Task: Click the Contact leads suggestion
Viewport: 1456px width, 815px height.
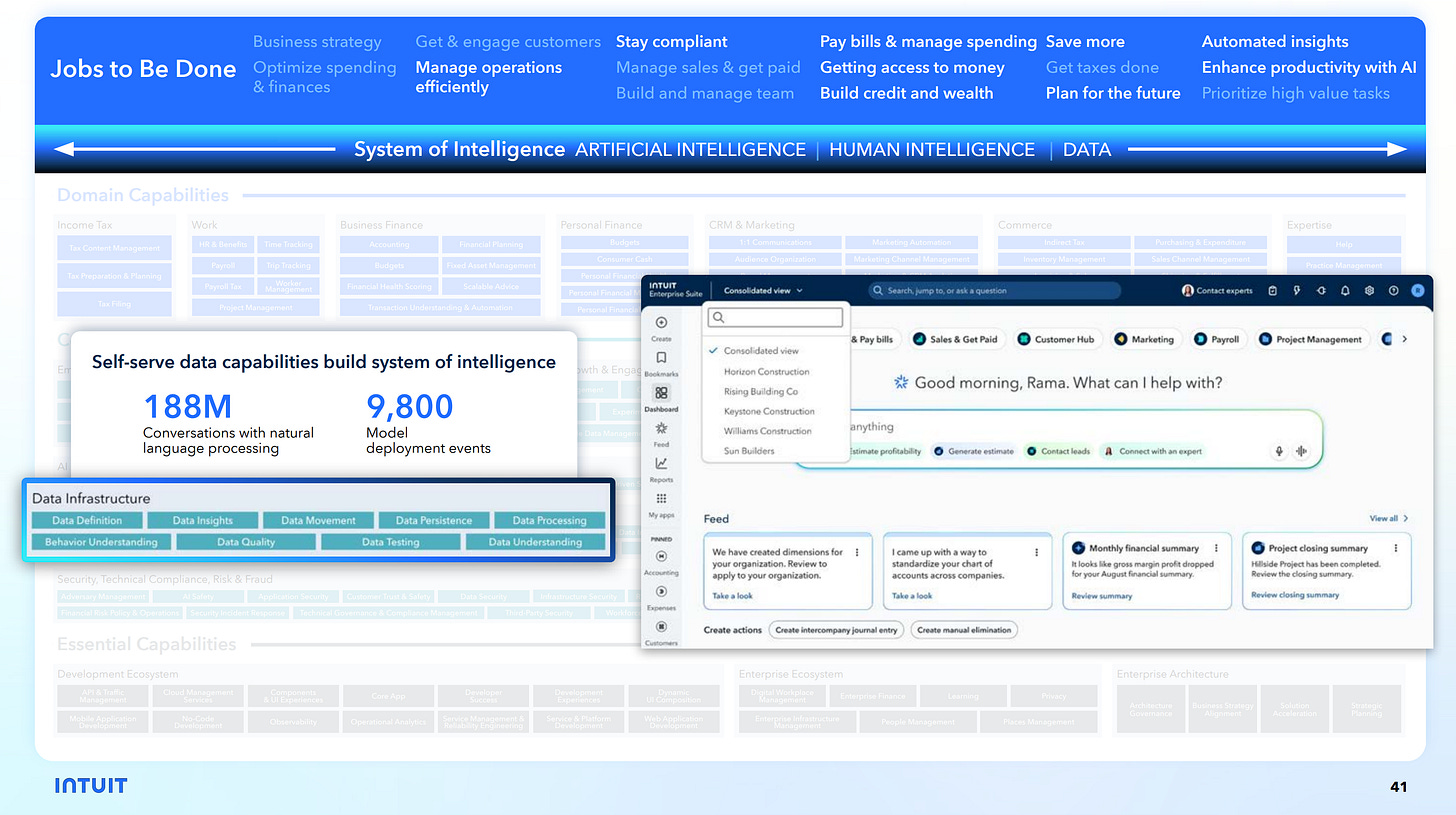Action: click(1058, 451)
